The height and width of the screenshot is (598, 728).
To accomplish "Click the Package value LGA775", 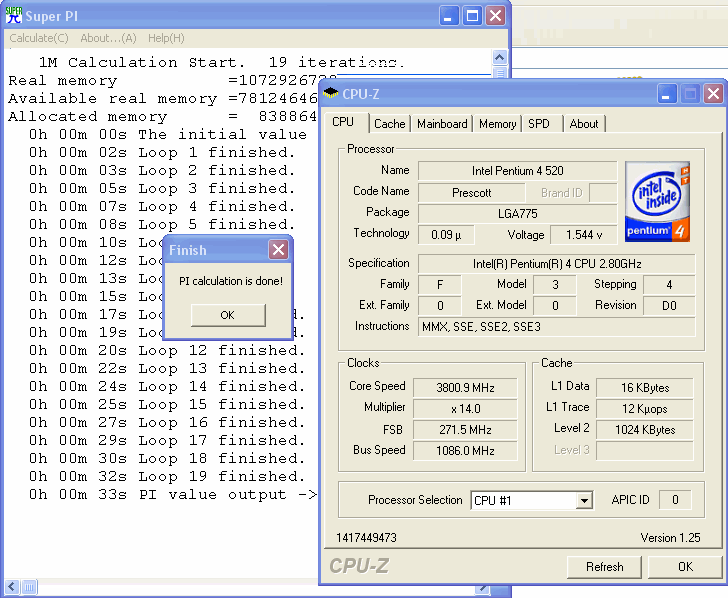I will pyautogui.click(x=517, y=214).
